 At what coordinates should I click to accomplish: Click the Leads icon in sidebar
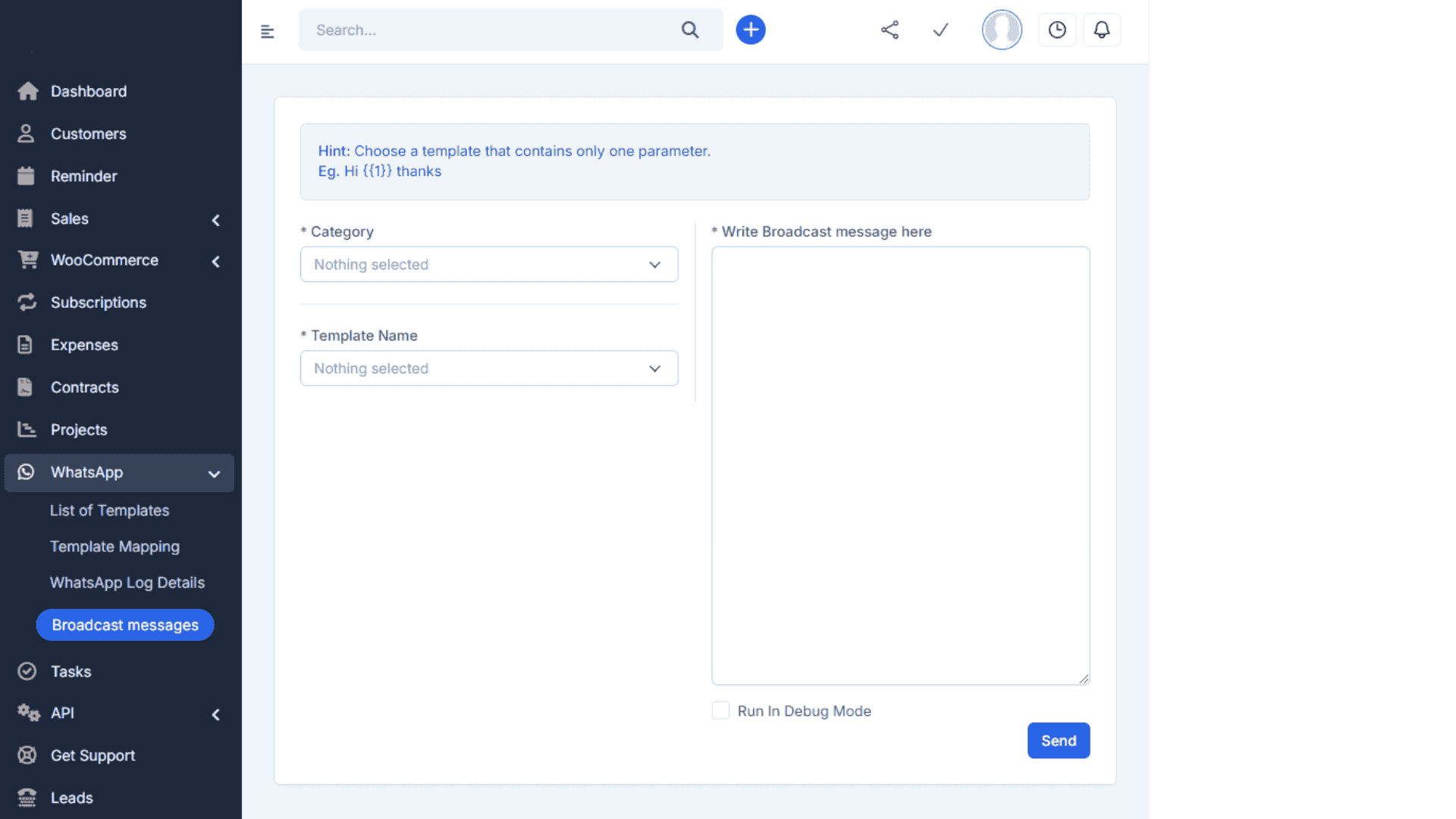tap(27, 798)
